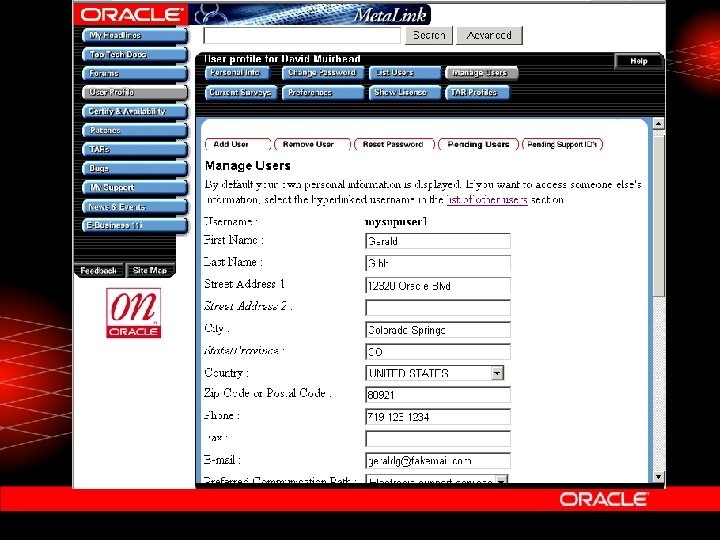
Task: Click the First Name field
Action: point(438,241)
